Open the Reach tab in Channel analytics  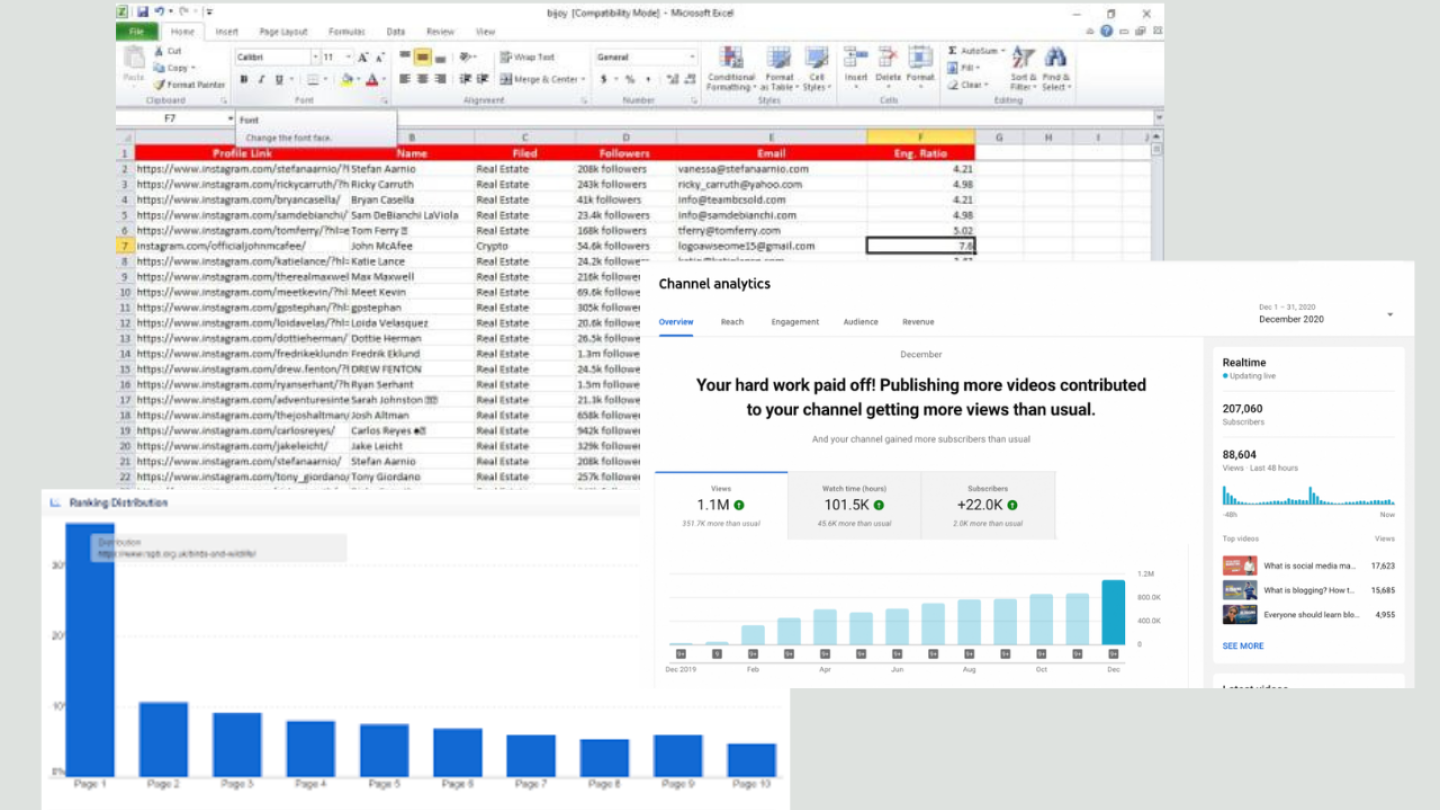pyautogui.click(x=732, y=322)
